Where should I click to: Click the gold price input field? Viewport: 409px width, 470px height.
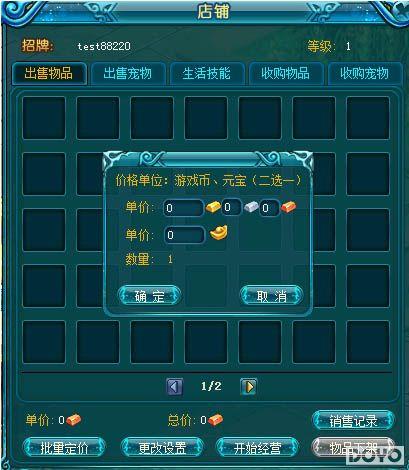click(x=183, y=208)
